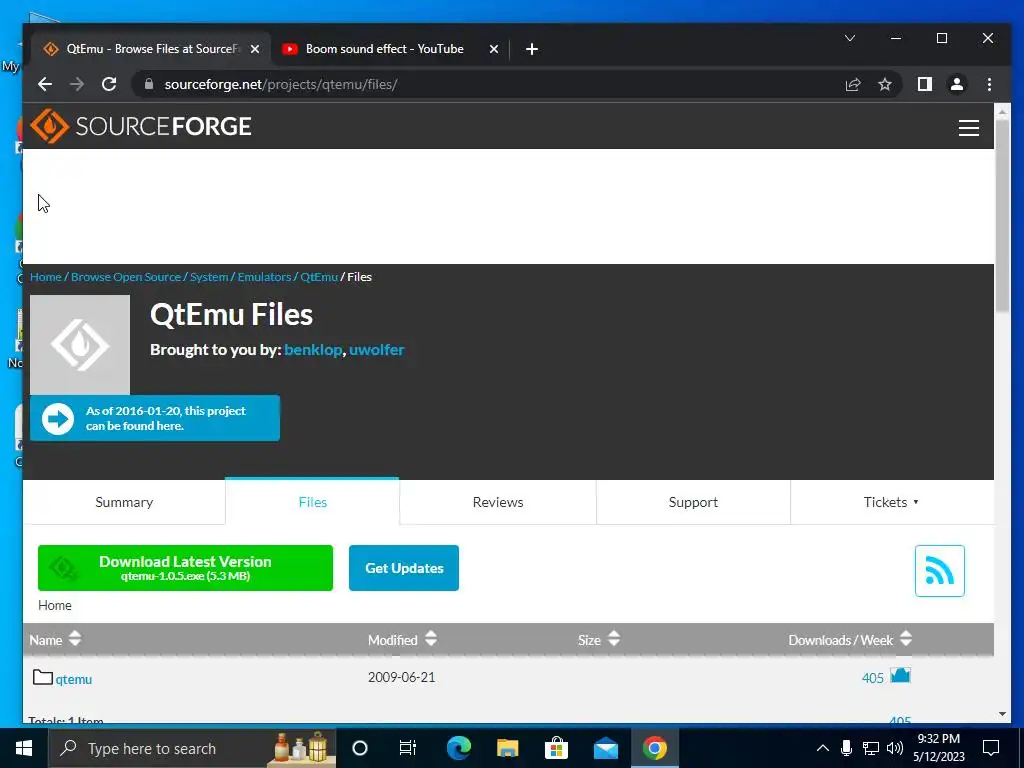Click the System breadcrumb link
The height and width of the screenshot is (768, 1024).
pyautogui.click(x=209, y=277)
